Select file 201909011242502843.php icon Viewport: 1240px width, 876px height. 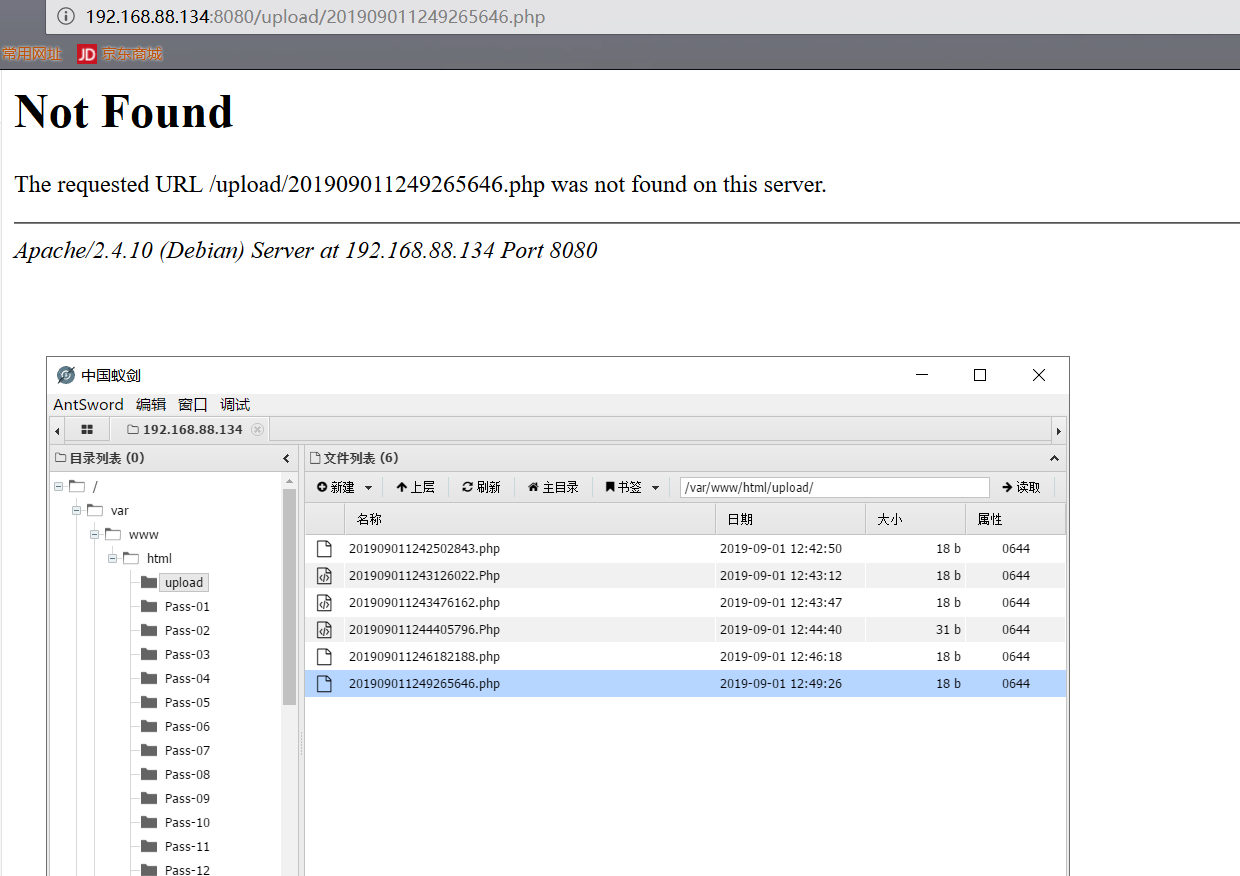(323, 548)
